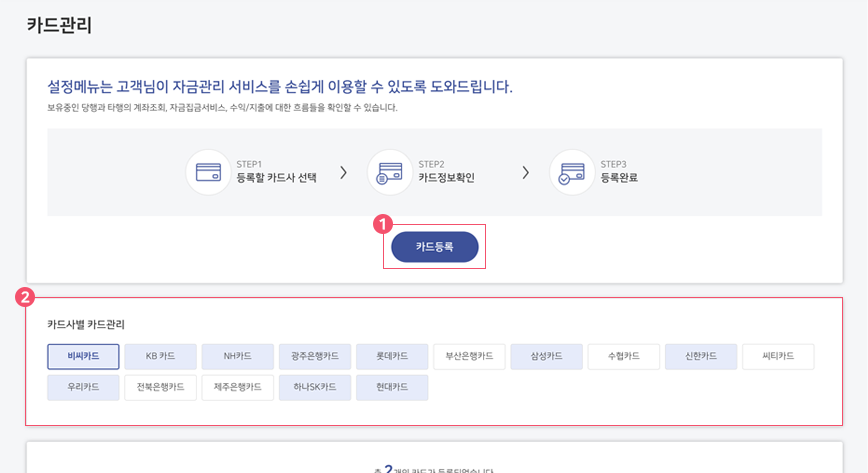Click the STEP2 card info check icon
868x473 pixels.
pos(390,172)
